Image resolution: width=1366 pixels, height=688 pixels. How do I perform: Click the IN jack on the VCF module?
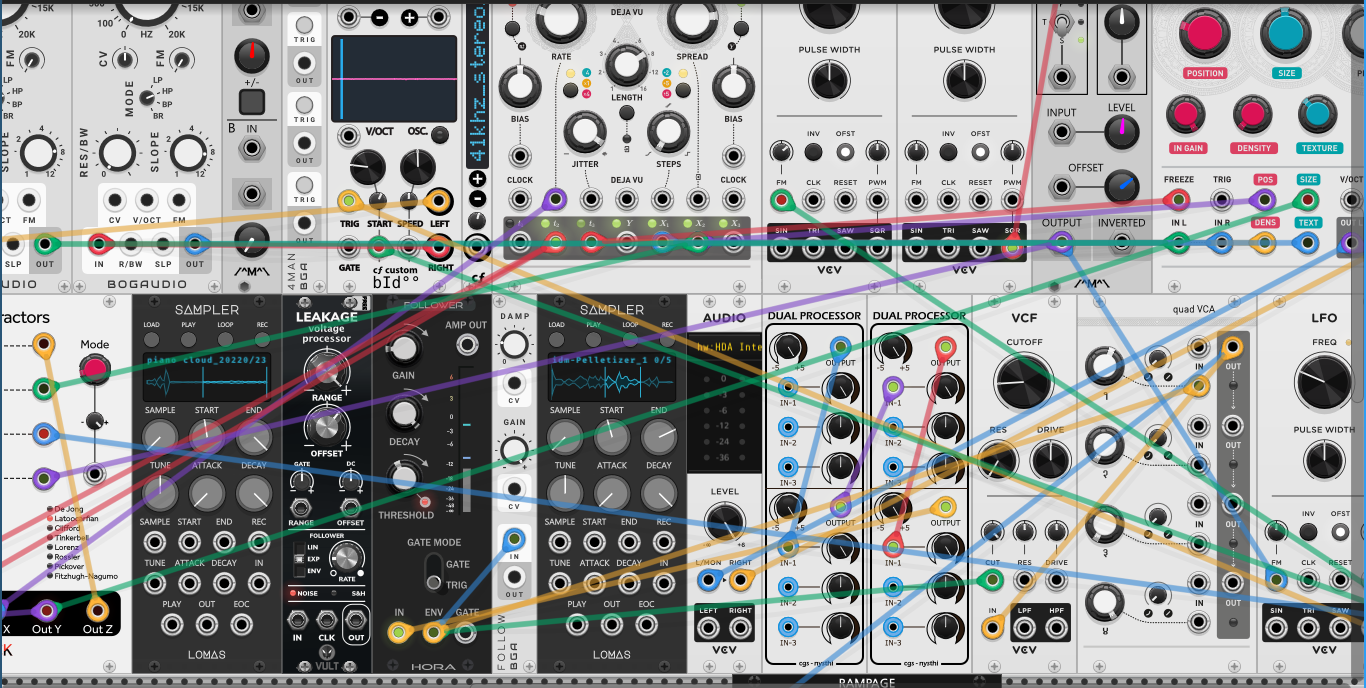[993, 627]
